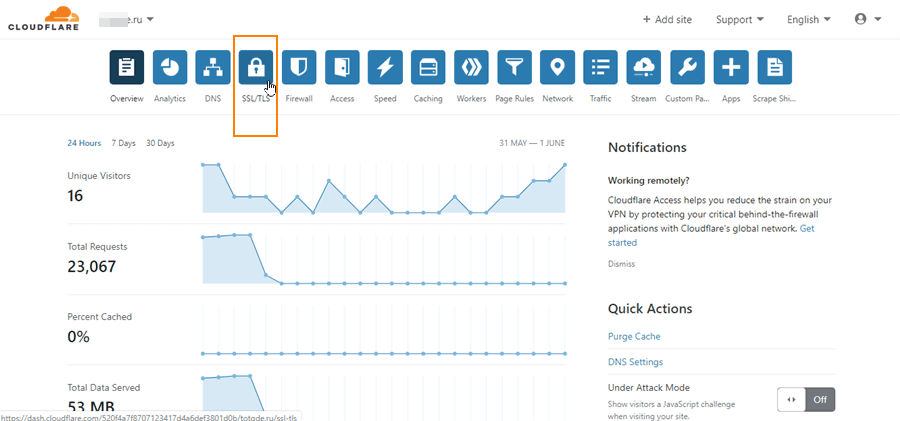This screenshot has height=421, width=900.
Task: Open the Stream cloud icon
Action: (644, 68)
